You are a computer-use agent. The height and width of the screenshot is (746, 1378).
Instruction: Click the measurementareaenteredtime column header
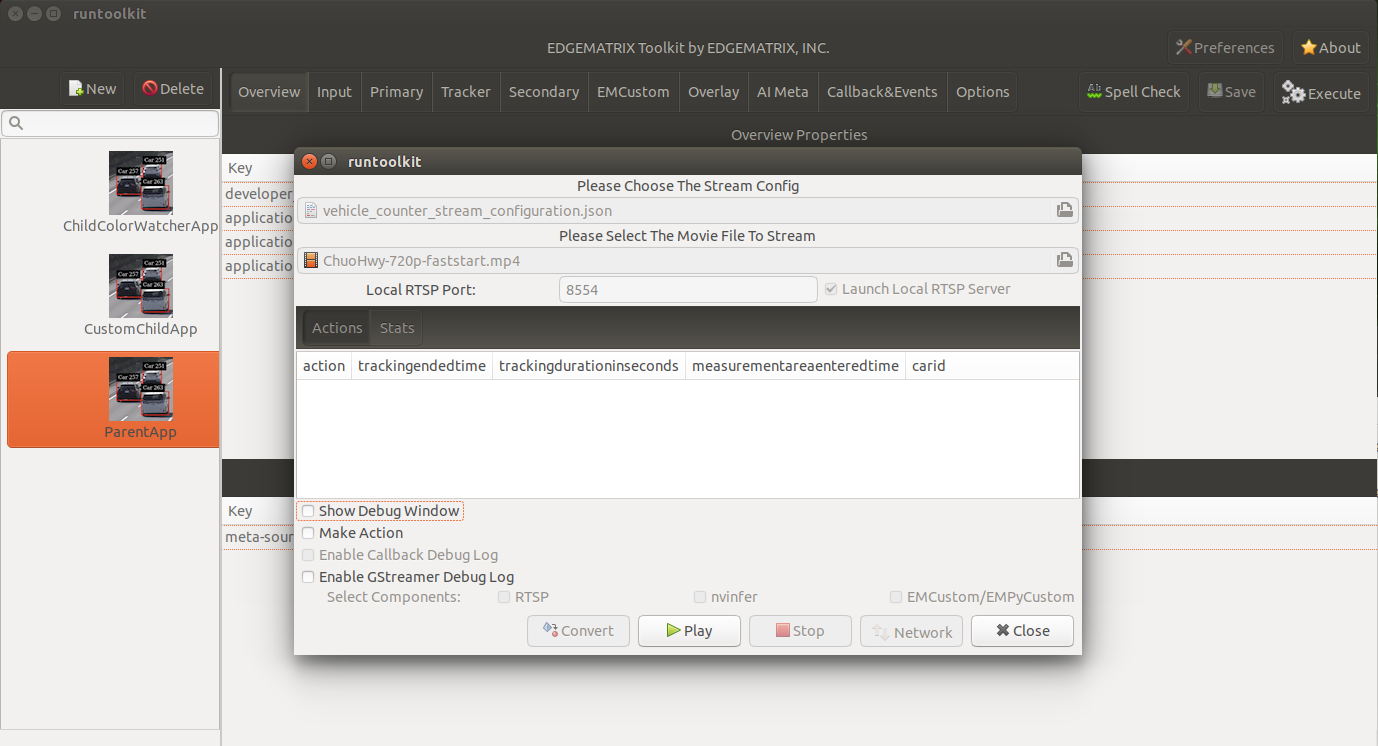click(795, 365)
